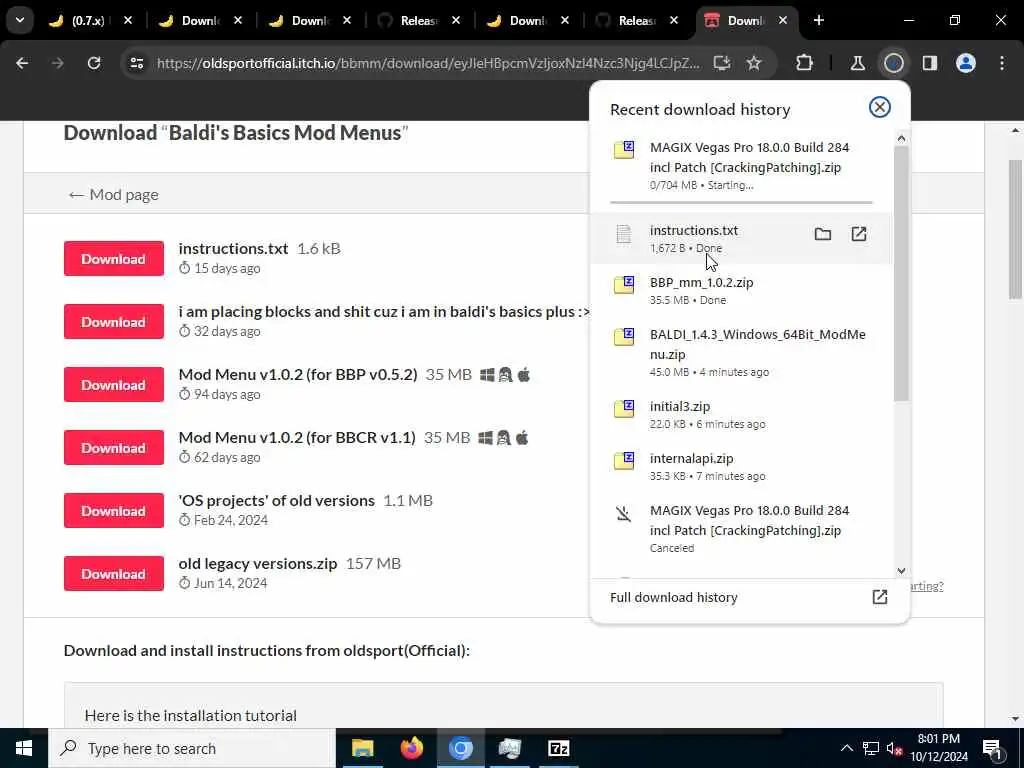
Task: Click the install app icon in address bar
Action: [721, 63]
